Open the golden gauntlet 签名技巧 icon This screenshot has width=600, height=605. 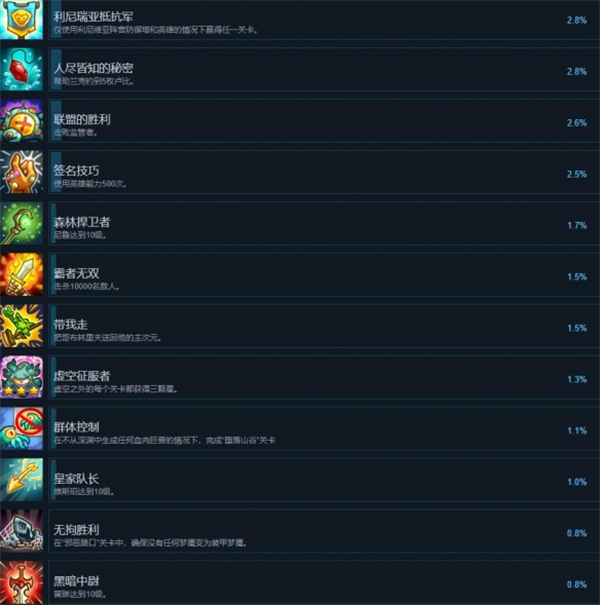[x=22, y=172]
